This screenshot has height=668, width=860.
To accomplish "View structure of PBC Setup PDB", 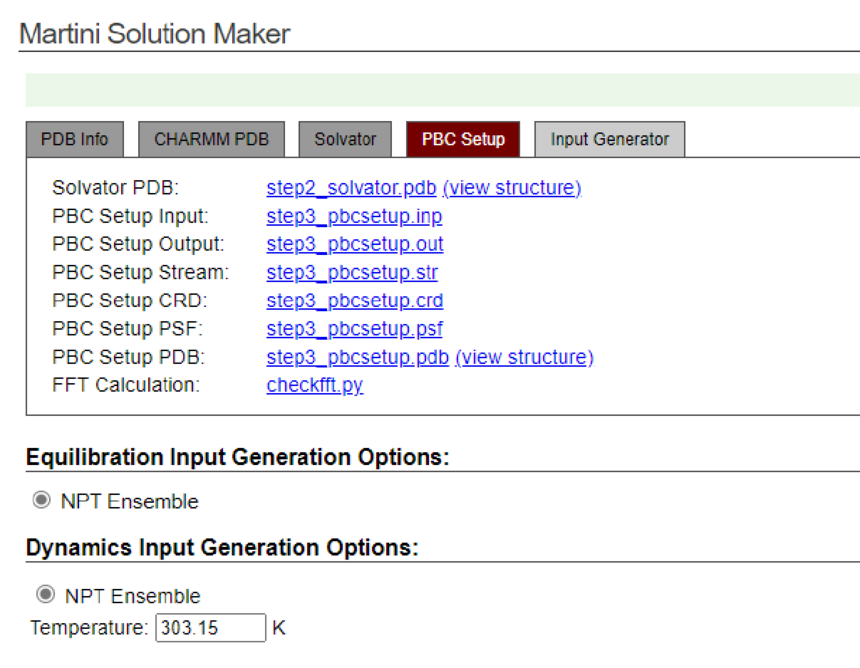I will click(x=524, y=357).
